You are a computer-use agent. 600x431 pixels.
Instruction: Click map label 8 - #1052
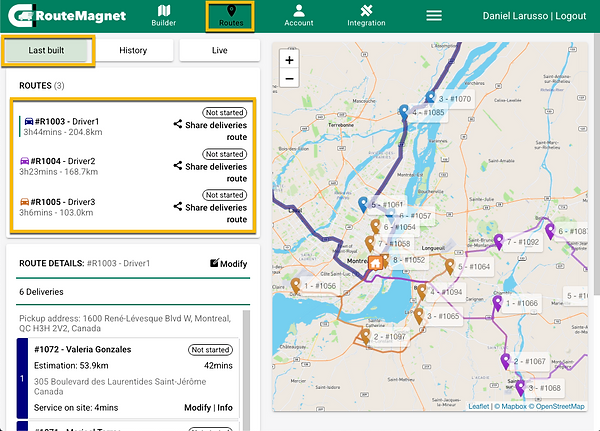pyautogui.click(x=409, y=260)
